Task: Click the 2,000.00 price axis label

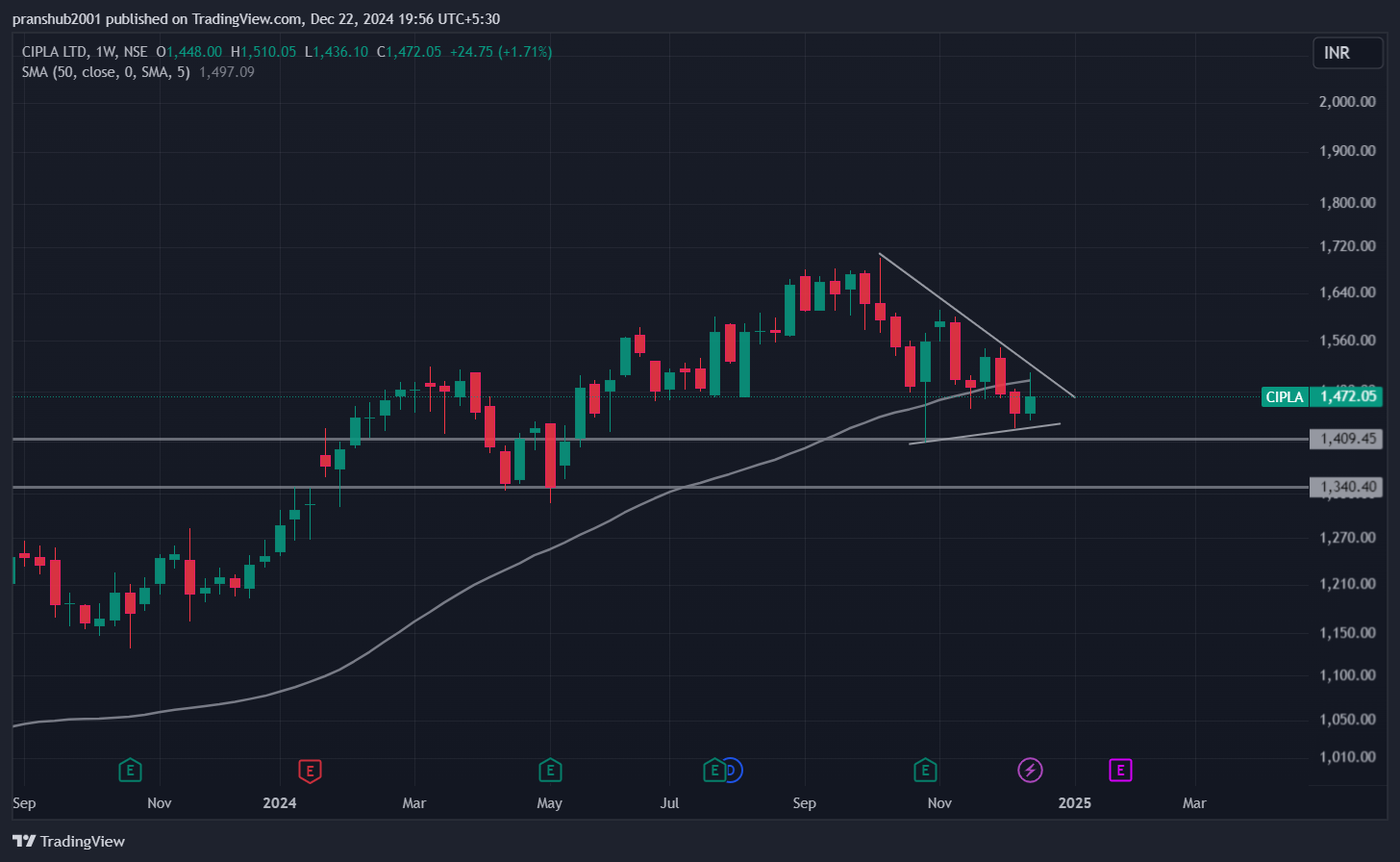Action: (1347, 102)
